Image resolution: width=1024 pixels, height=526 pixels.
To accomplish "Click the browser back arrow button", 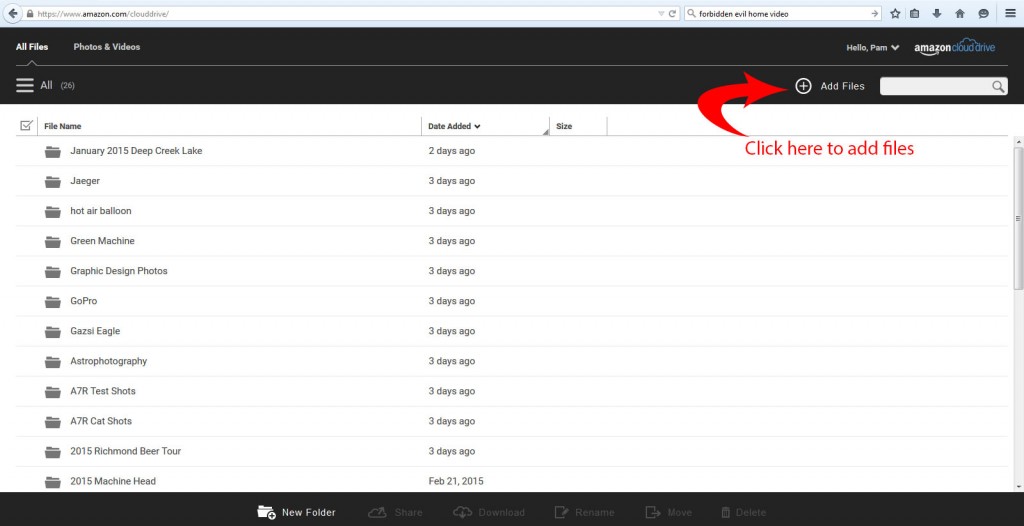I will [x=13, y=14].
